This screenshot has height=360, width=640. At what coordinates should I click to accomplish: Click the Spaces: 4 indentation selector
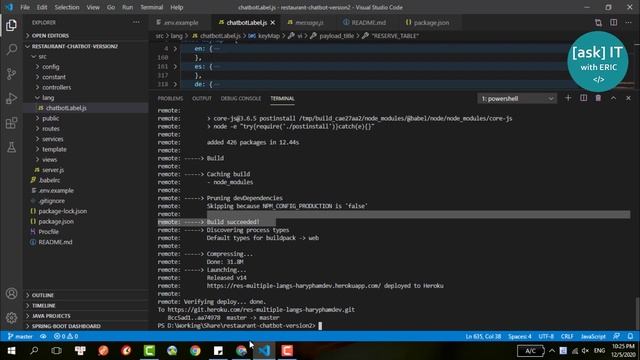(520, 336)
